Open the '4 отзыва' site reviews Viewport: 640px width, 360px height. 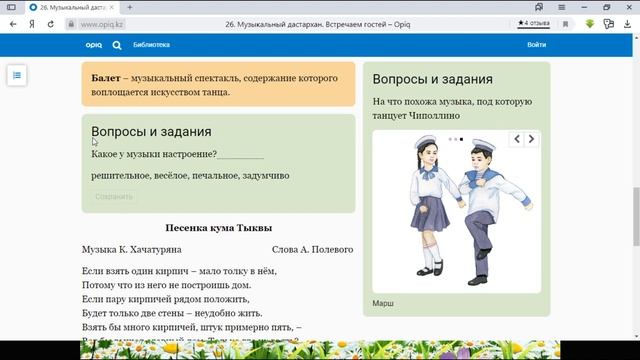pyautogui.click(x=533, y=24)
